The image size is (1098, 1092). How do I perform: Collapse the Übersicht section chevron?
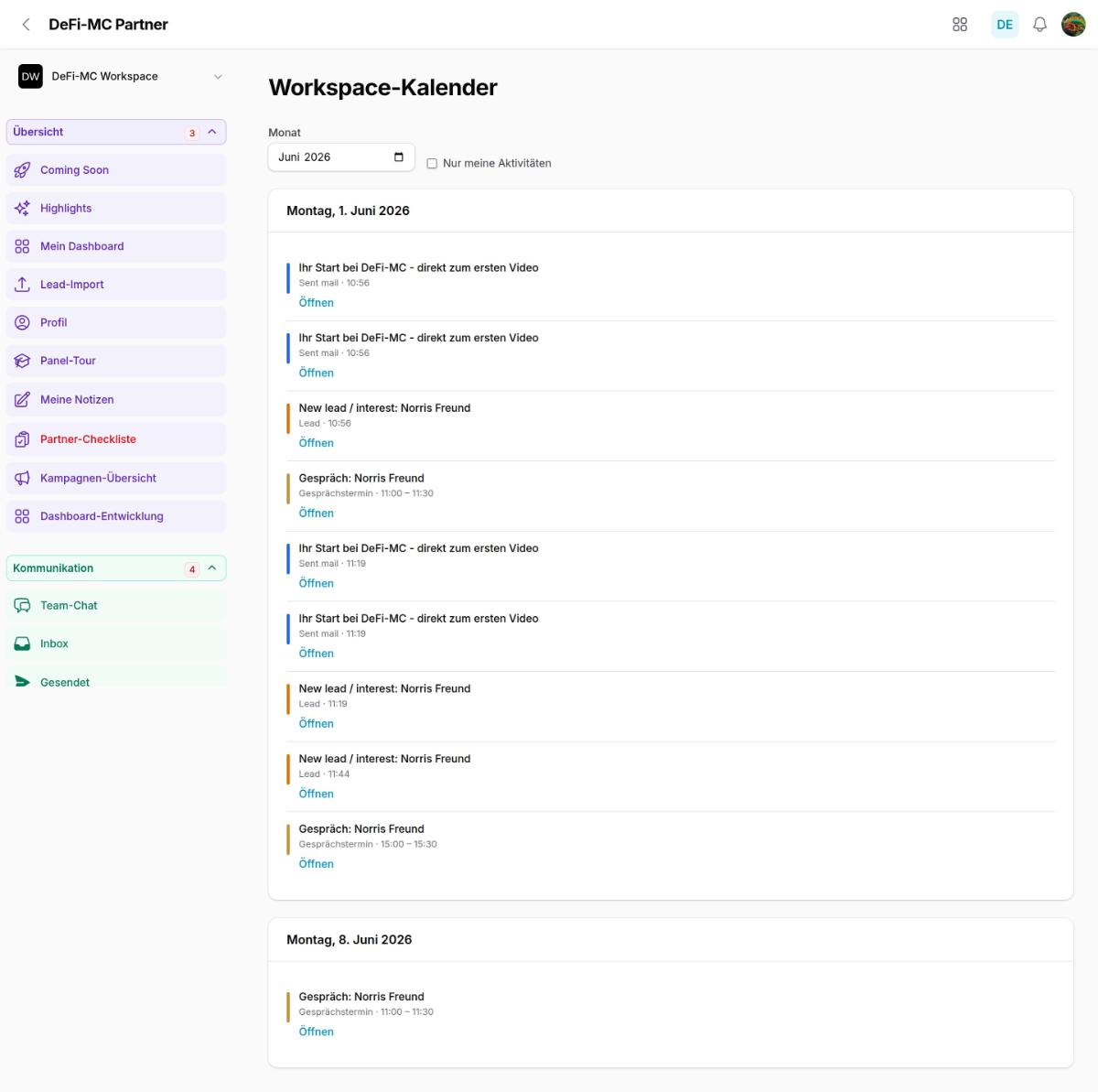point(212,132)
